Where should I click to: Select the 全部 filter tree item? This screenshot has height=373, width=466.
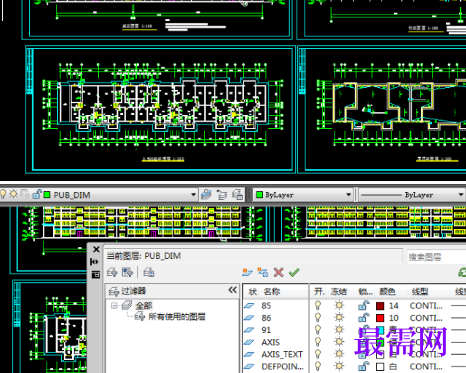pyautogui.click(x=144, y=305)
